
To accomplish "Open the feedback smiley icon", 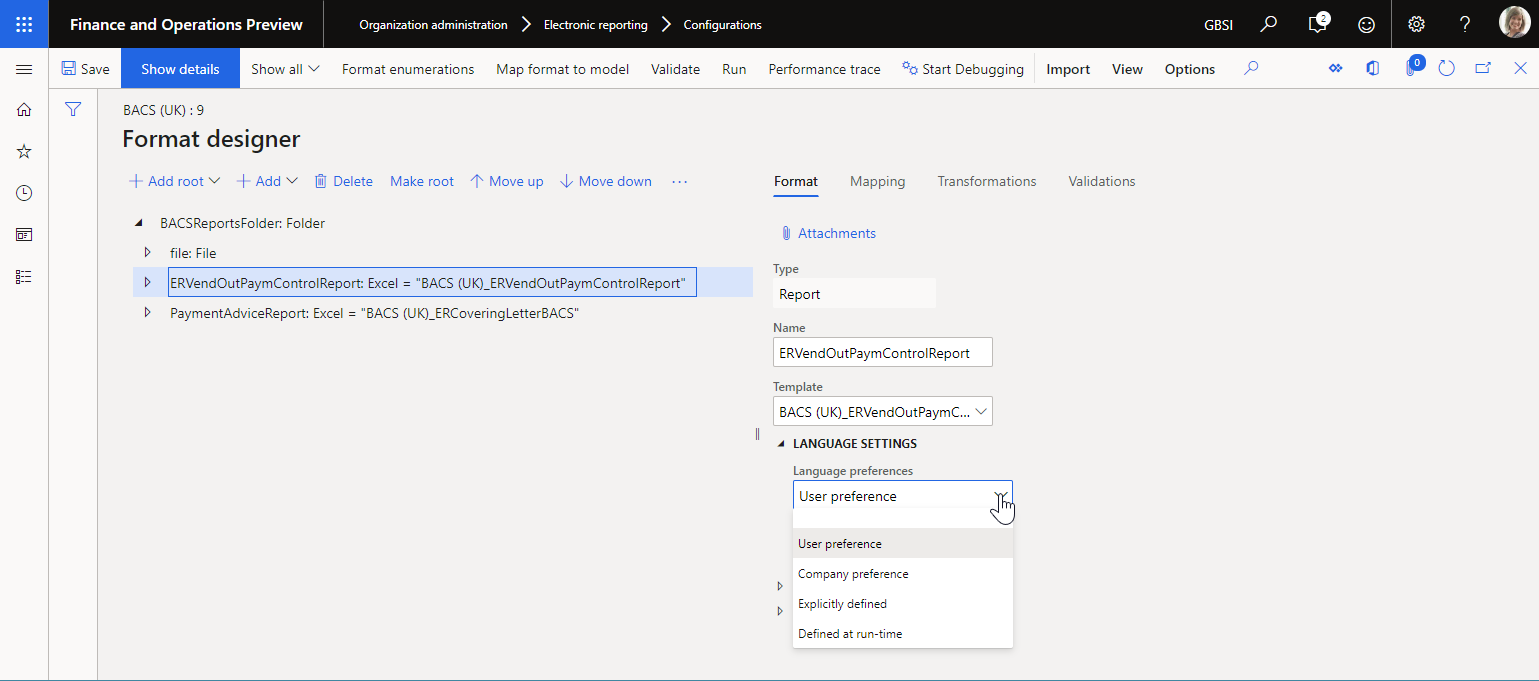I will [1366, 24].
